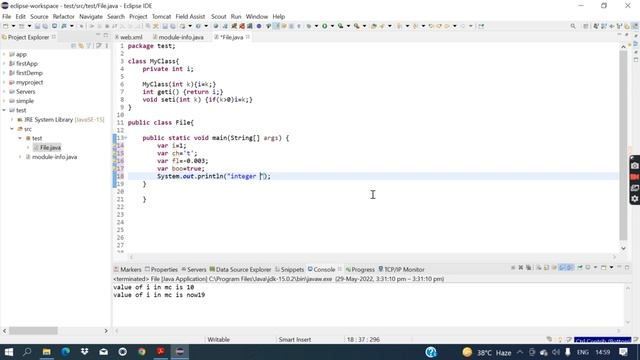640x360 pixels.
Task: Toggle breakpoint marker on line 18
Action: point(115,176)
